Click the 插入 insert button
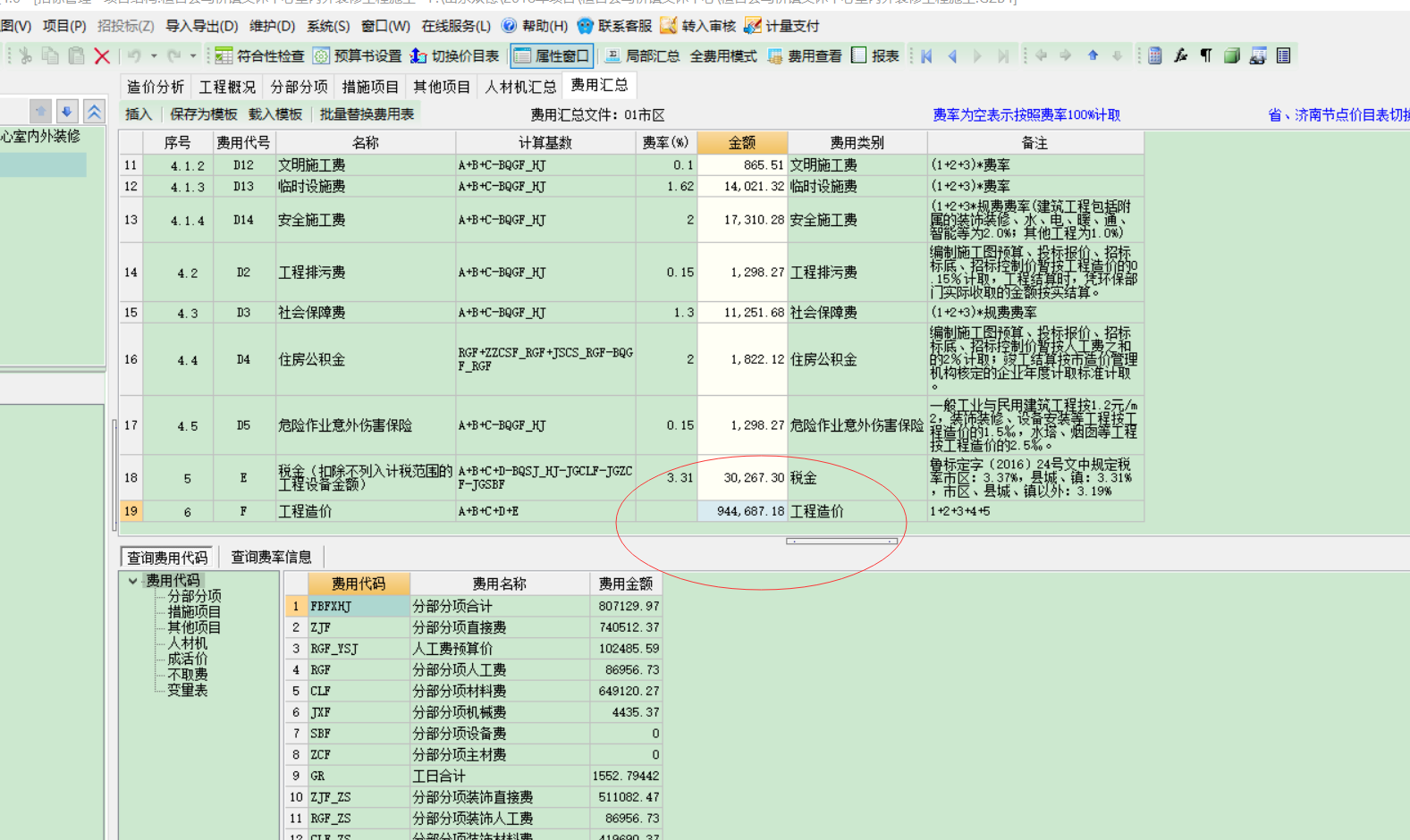 (138, 114)
